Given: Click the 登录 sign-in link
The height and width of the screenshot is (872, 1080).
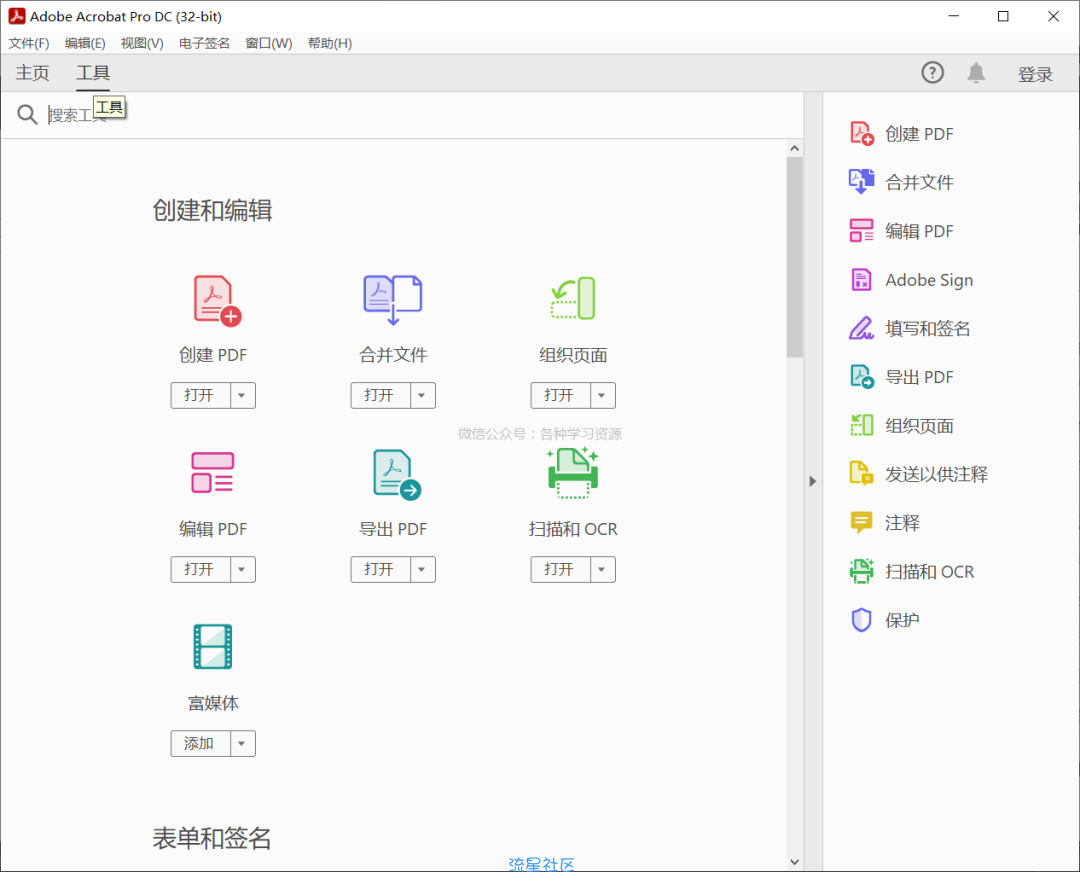Looking at the screenshot, I should (1035, 74).
